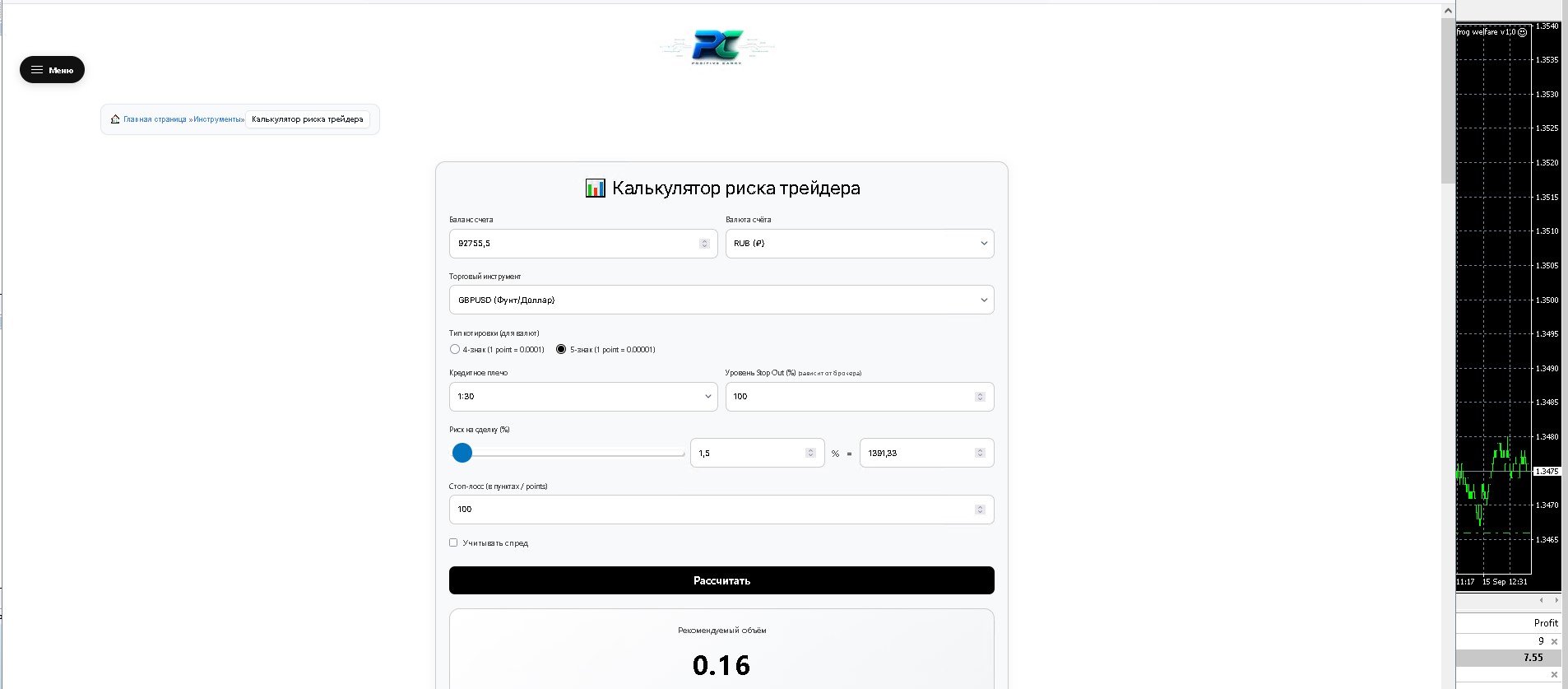Image resolution: width=1568 pixels, height=689 pixels.
Task: Click the Profit column header
Action: 1546,623
